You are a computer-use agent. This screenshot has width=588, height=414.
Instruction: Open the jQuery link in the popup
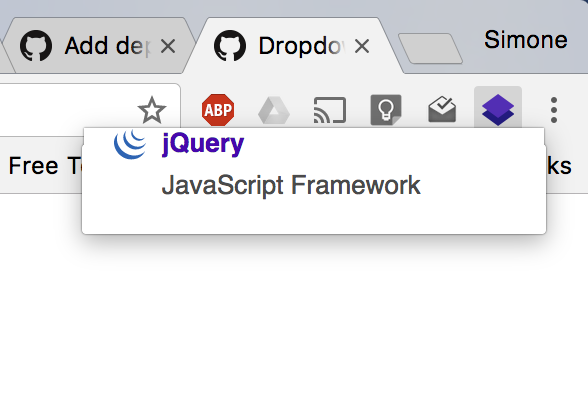pos(203,144)
